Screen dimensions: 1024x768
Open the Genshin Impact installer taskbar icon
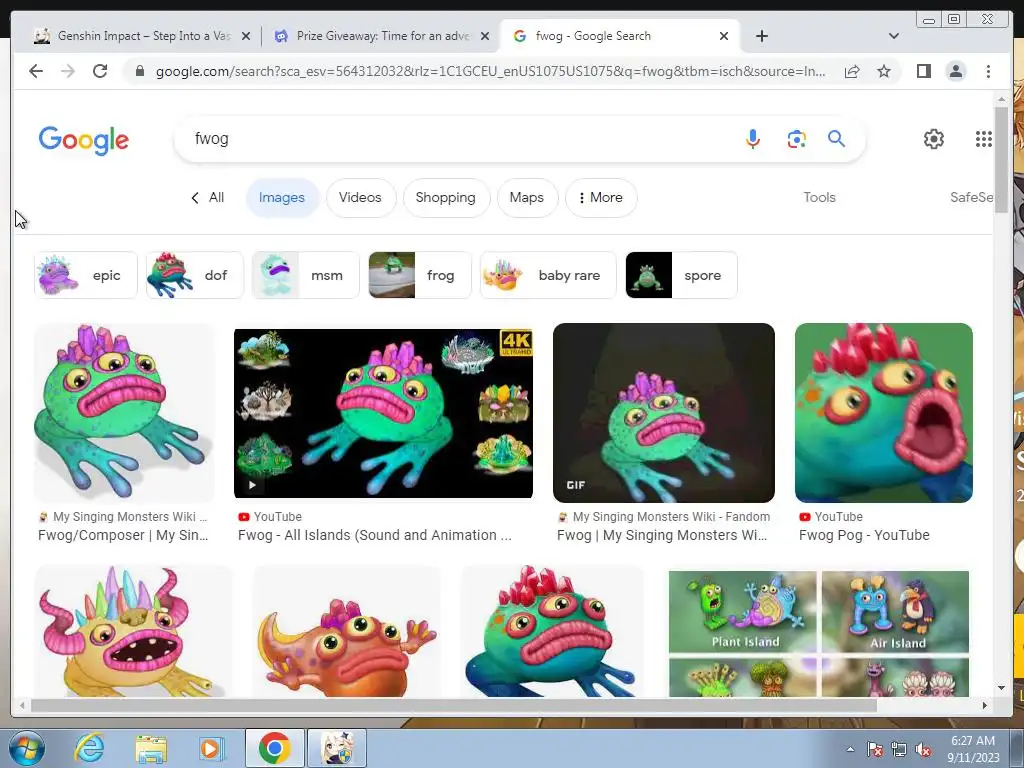(338, 748)
